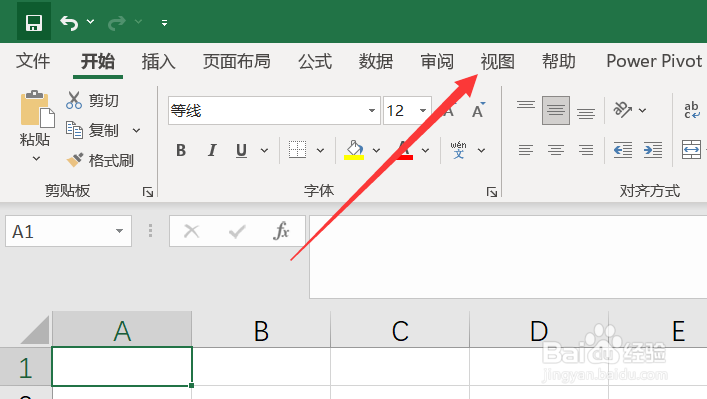Align text left icon
707x399 pixels.
pyautogui.click(x=526, y=150)
